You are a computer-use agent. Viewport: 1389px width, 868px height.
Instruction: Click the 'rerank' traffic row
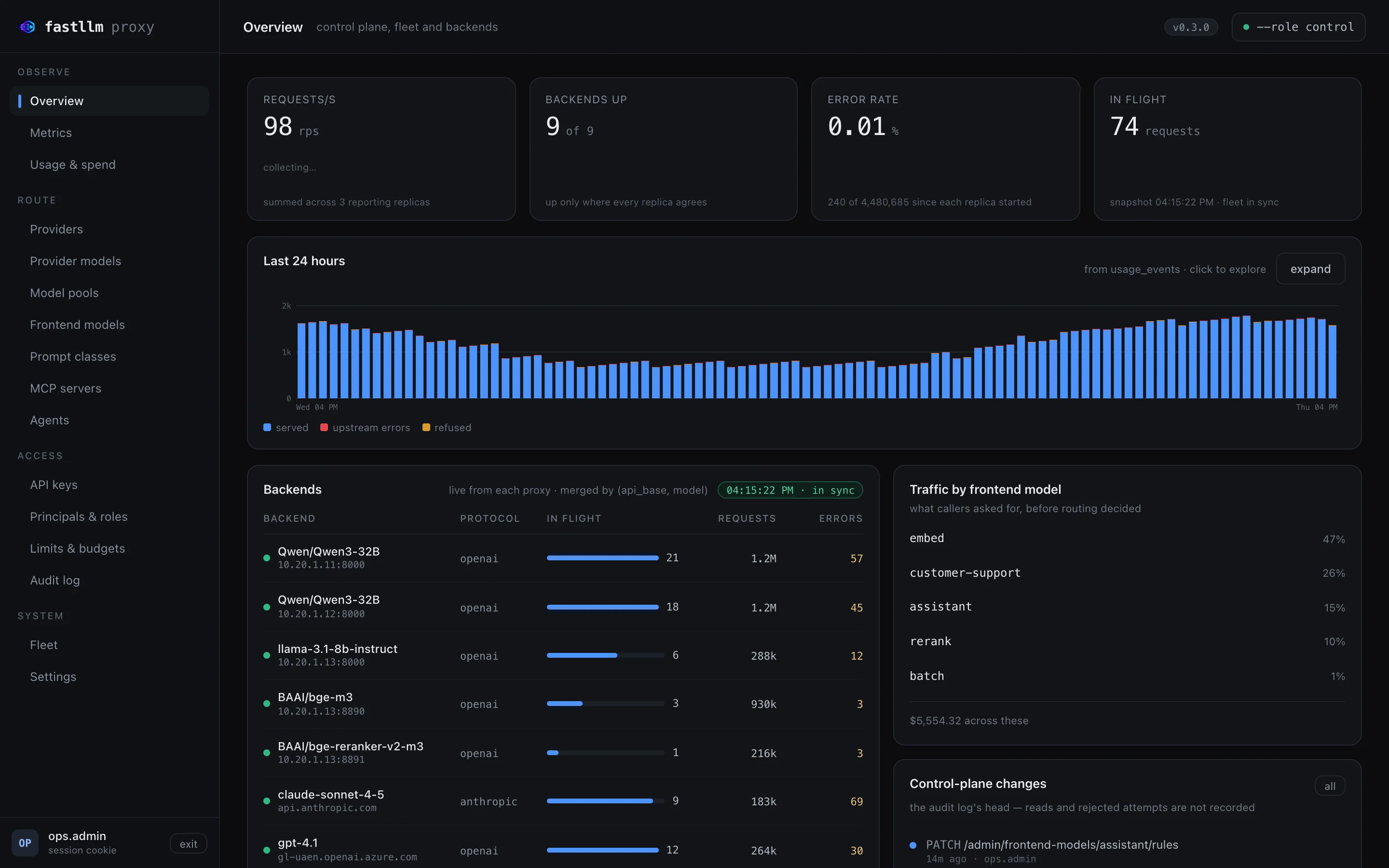point(1127,641)
